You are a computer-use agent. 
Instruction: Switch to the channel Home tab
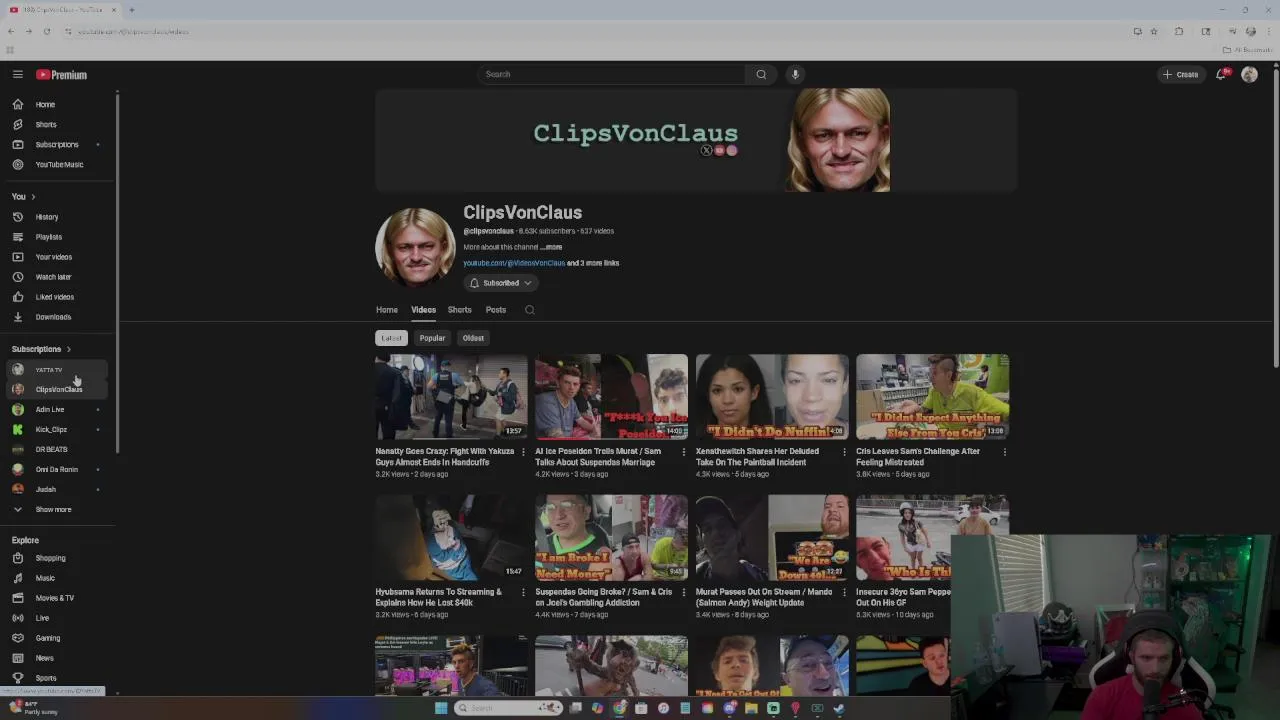point(387,310)
